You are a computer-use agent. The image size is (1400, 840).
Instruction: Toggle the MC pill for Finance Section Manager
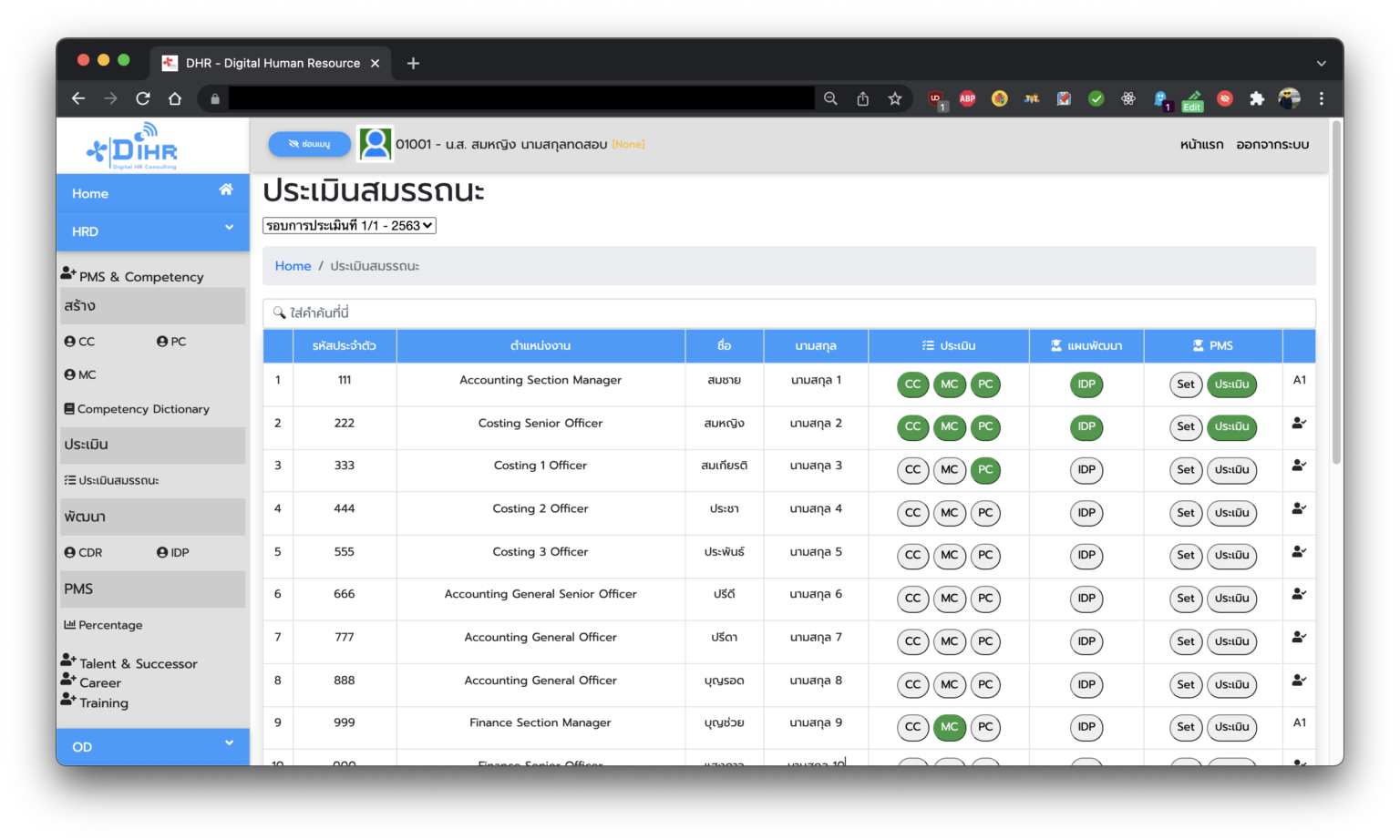click(x=949, y=727)
